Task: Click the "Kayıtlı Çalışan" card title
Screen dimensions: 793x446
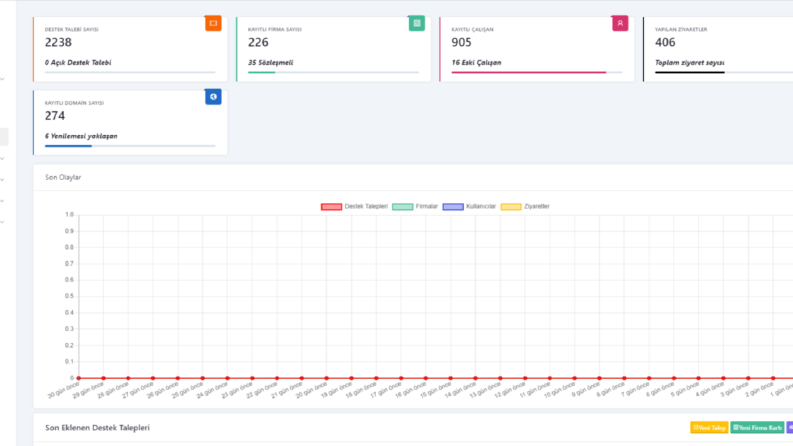Action: tap(472, 29)
